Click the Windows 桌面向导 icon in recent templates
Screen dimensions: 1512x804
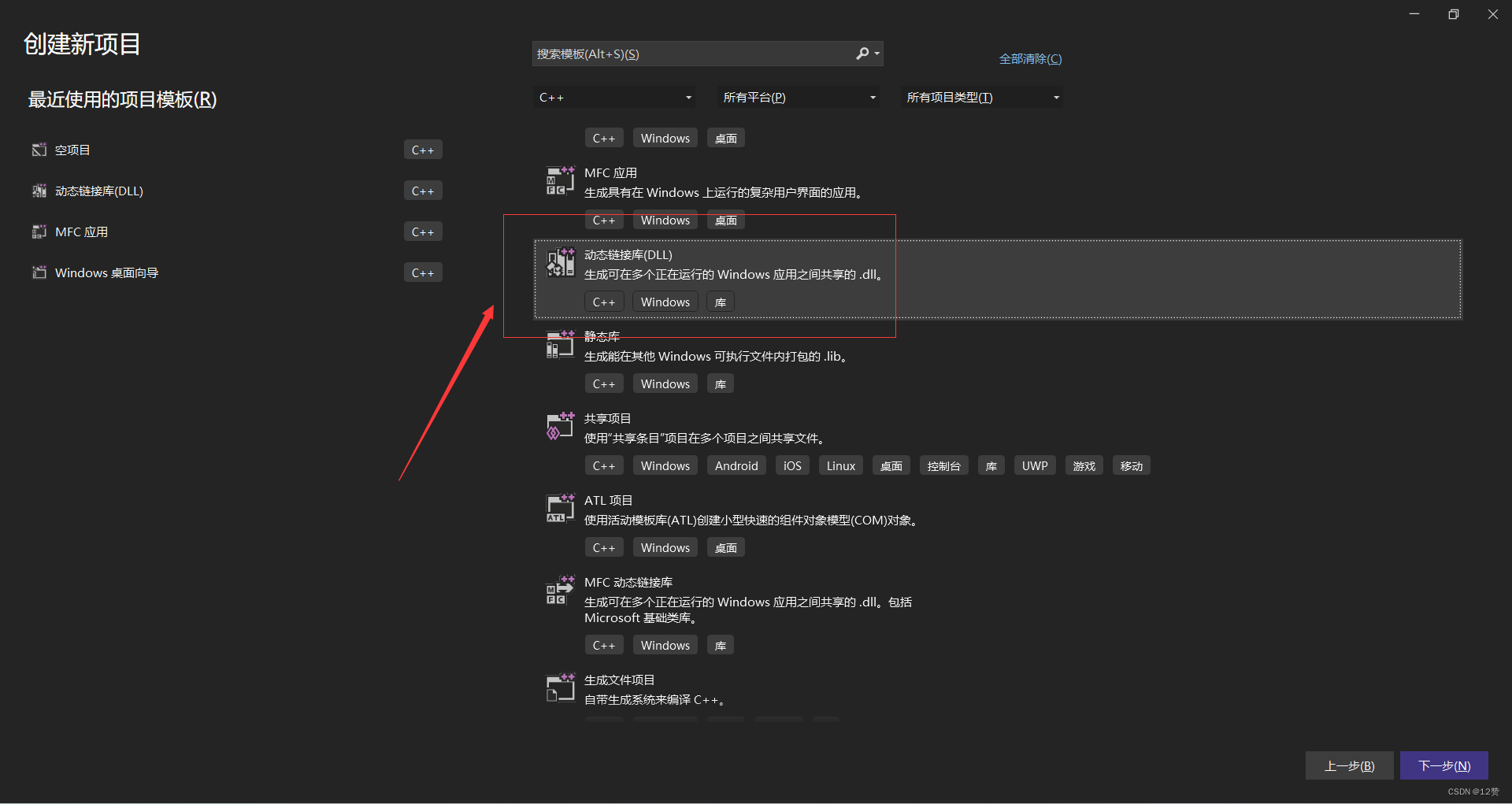click(x=39, y=272)
